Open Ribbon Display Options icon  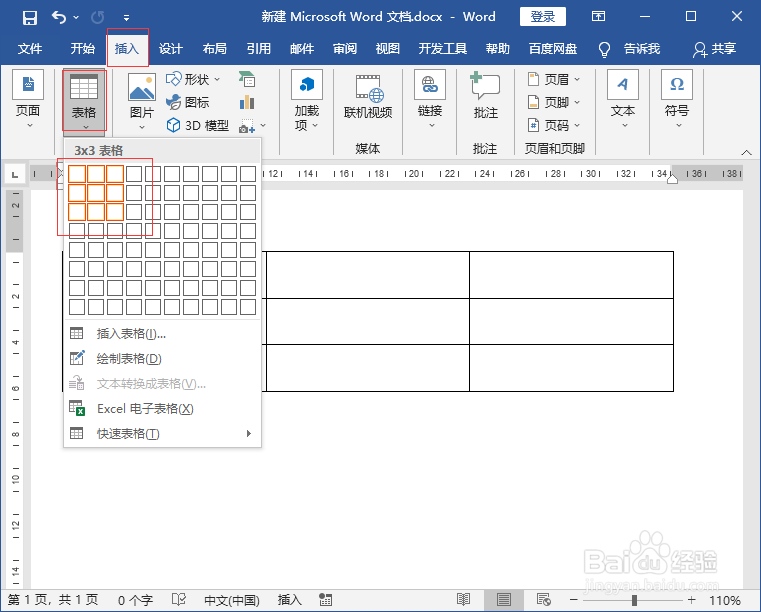click(598, 17)
